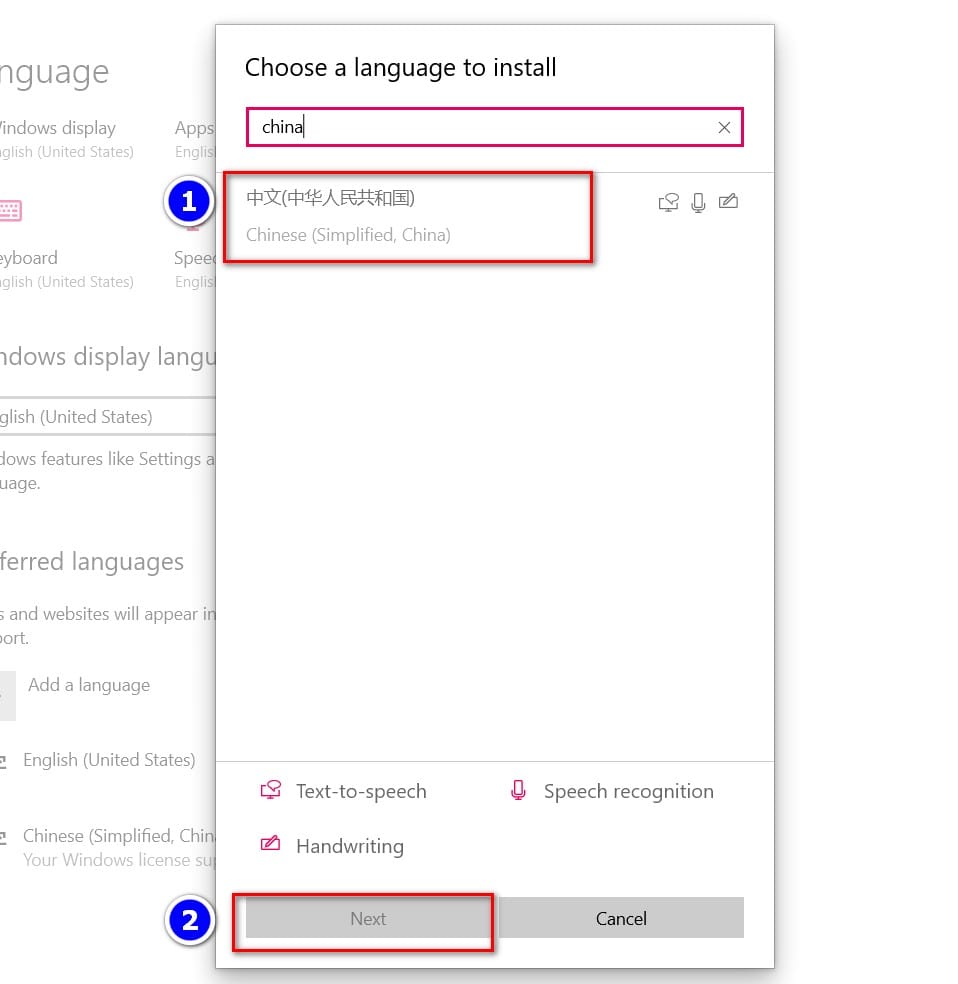958x984 pixels.
Task: Click the language search field containing 'china'
Action: pyautogui.click(x=494, y=127)
